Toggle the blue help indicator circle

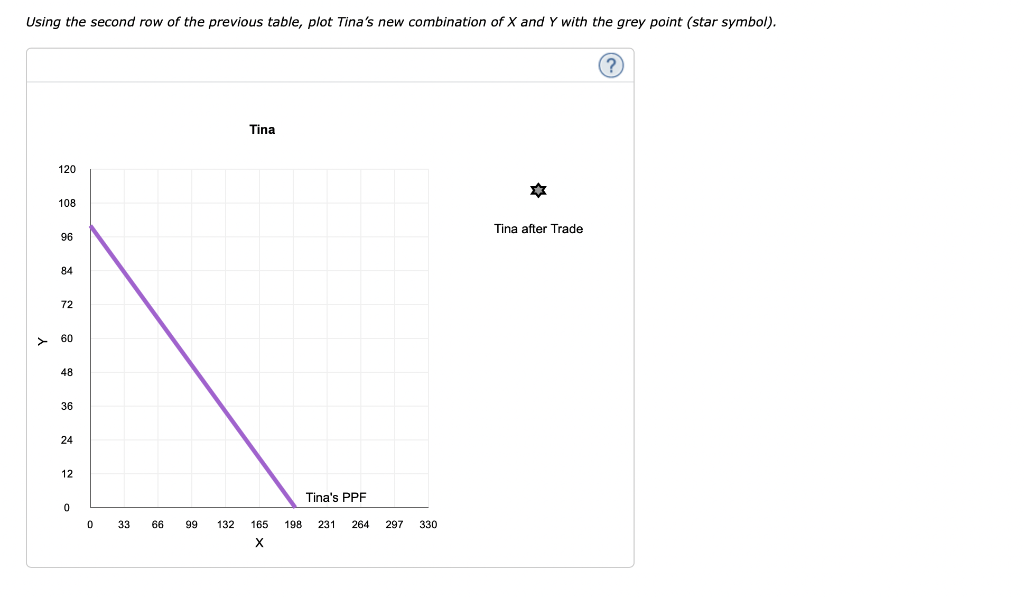pos(611,65)
